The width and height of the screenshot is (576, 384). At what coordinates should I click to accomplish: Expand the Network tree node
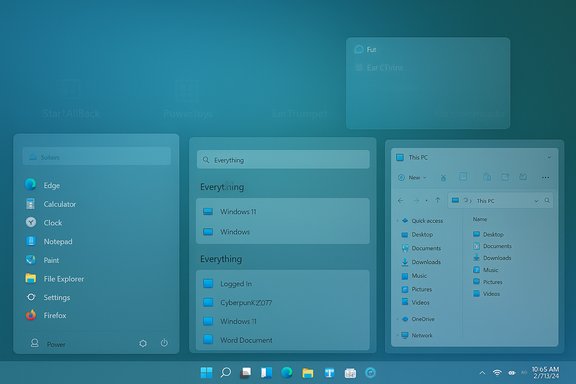[x=397, y=335]
